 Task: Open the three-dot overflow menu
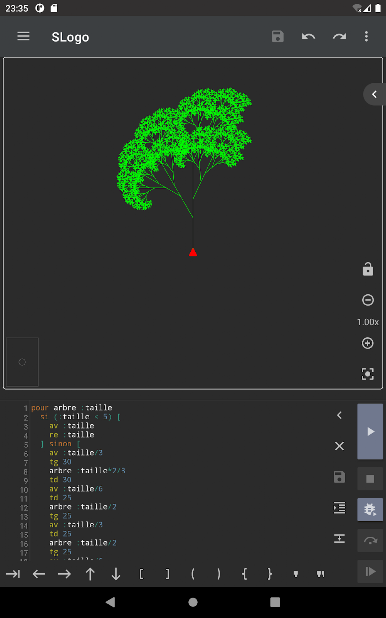(x=366, y=37)
